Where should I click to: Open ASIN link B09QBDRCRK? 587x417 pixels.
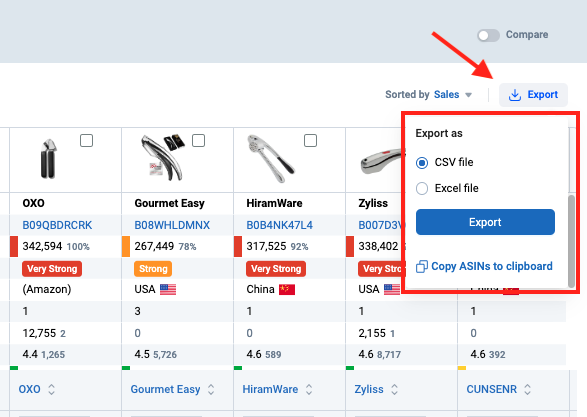57,225
